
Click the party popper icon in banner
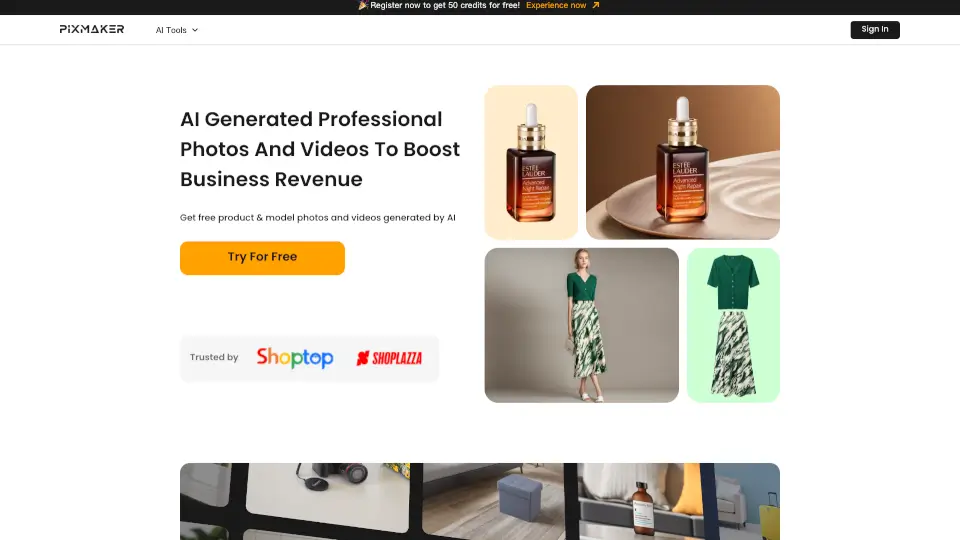point(363,6)
